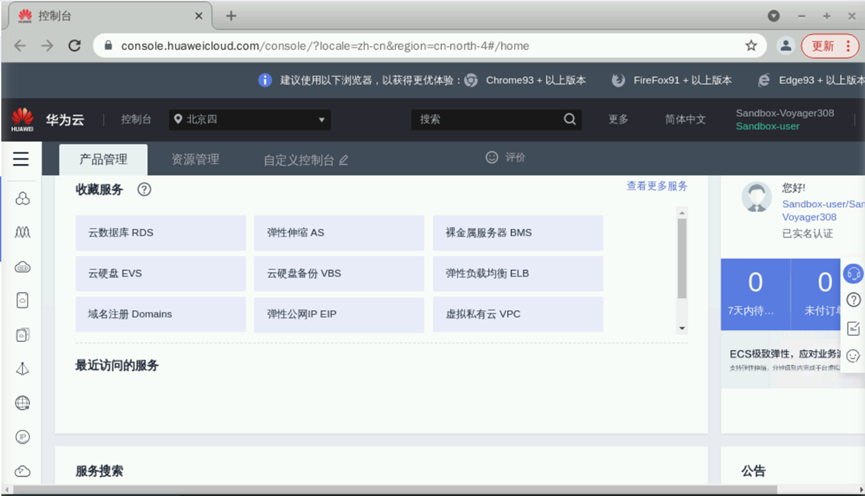Image resolution: width=865 pixels, height=496 pixels.
Task: Open the hamburger service list menu
Action: (x=21, y=159)
